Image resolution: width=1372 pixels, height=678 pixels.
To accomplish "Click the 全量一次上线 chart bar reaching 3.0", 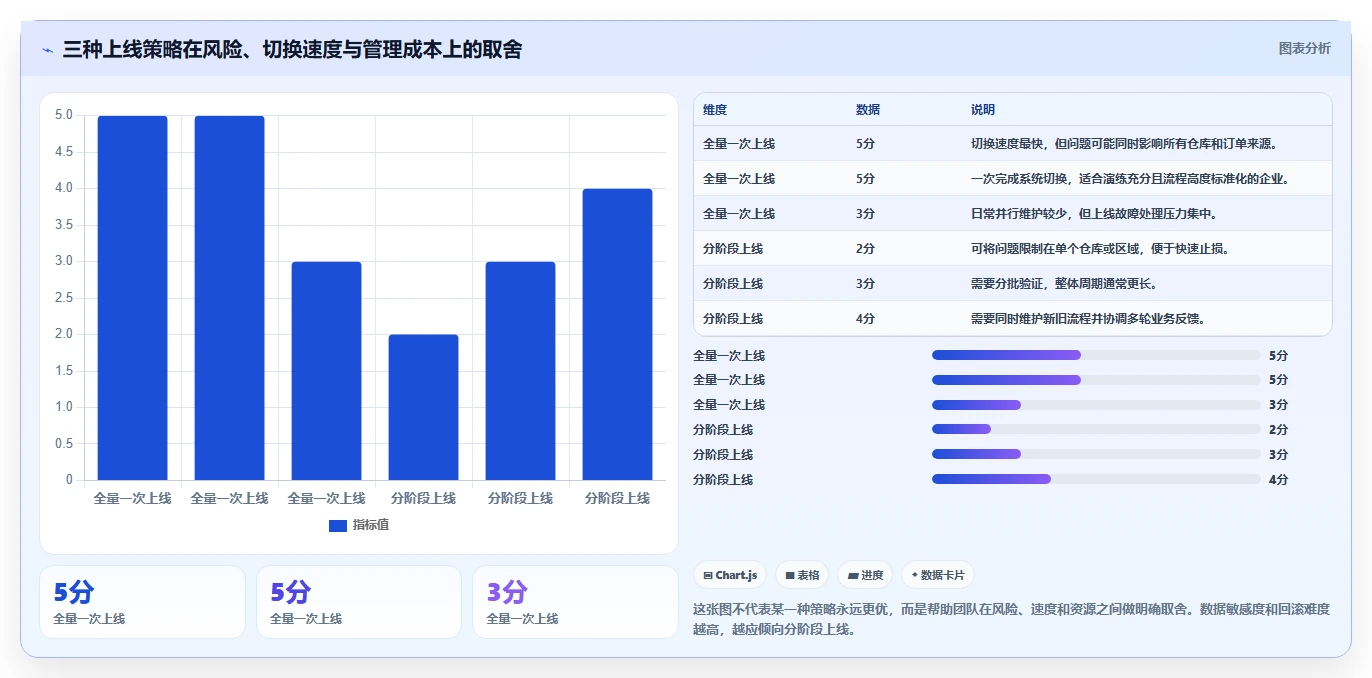I will point(326,371).
